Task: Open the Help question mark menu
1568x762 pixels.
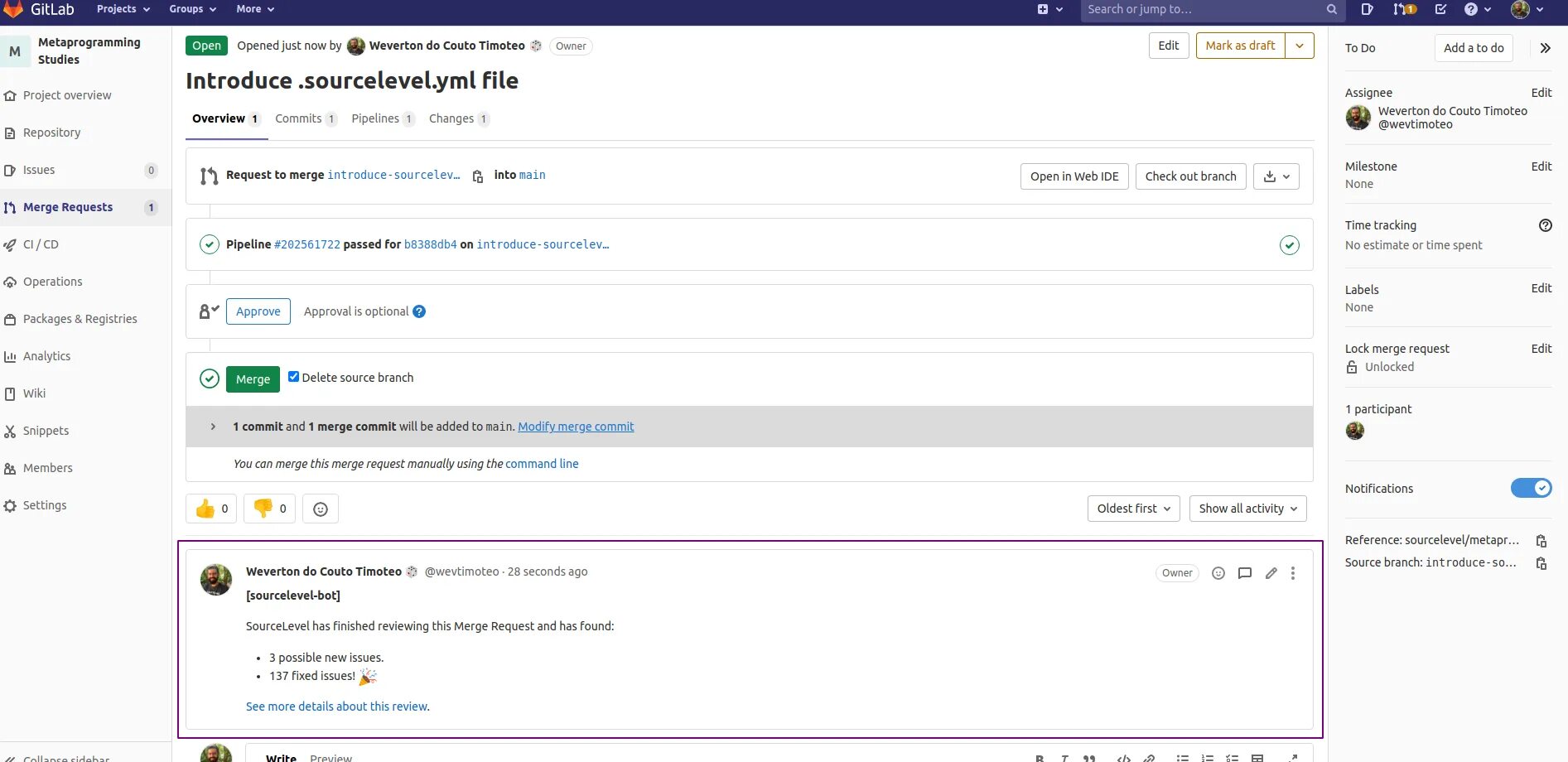Action: (x=1477, y=9)
